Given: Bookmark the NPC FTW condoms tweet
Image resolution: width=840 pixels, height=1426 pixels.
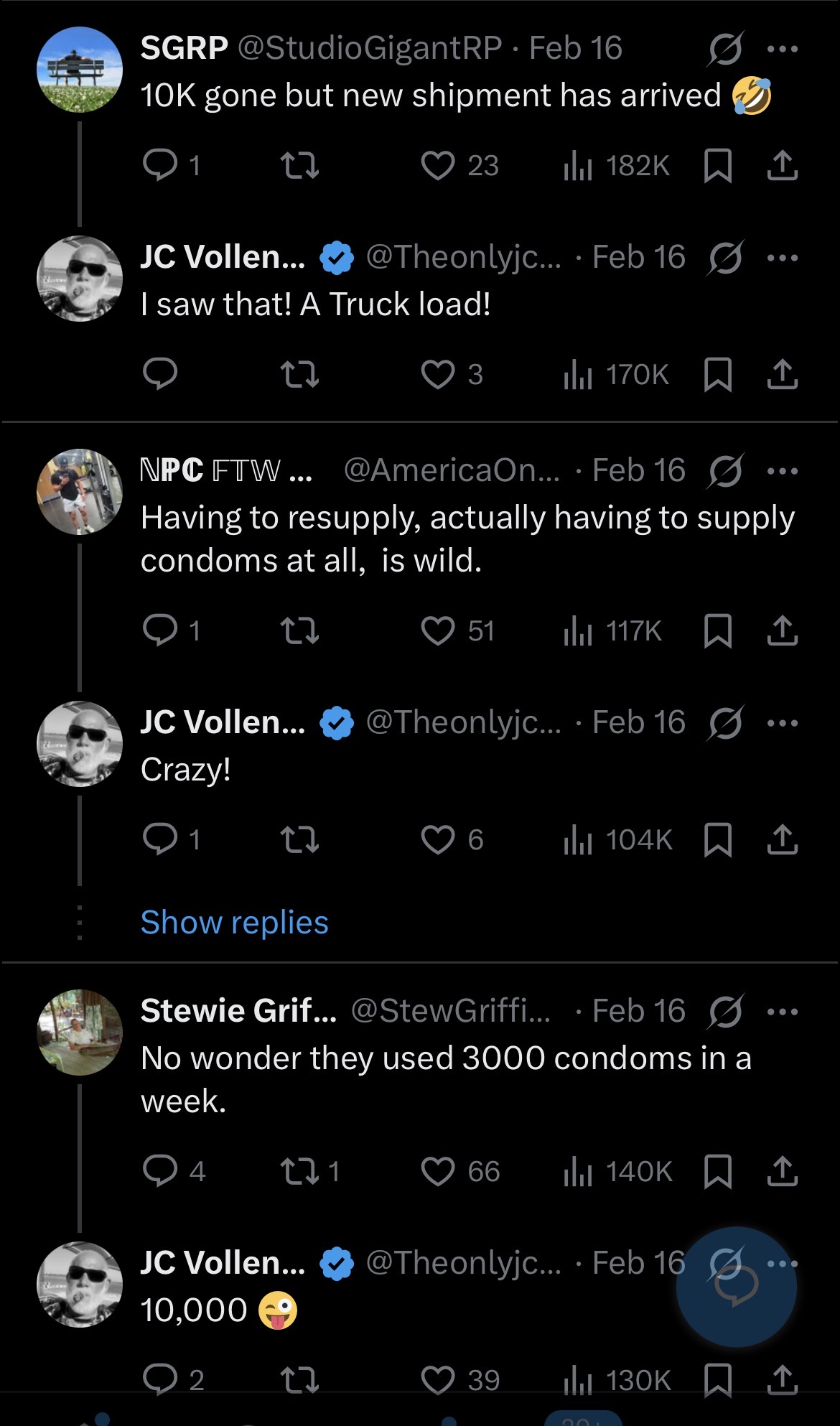Looking at the screenshot, I should click(718, 631).
